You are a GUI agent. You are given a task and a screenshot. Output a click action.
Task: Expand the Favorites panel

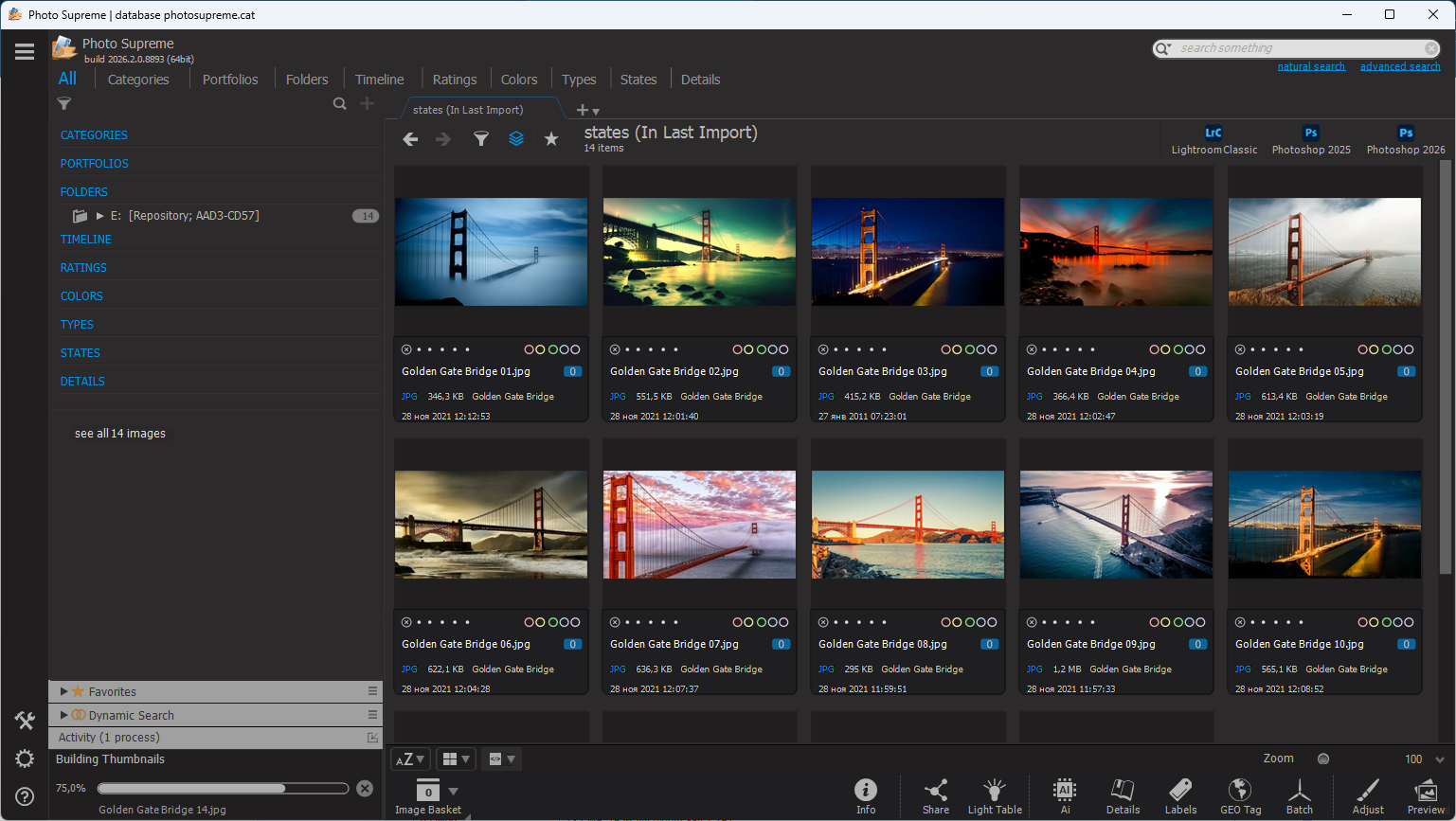[63, 691]
